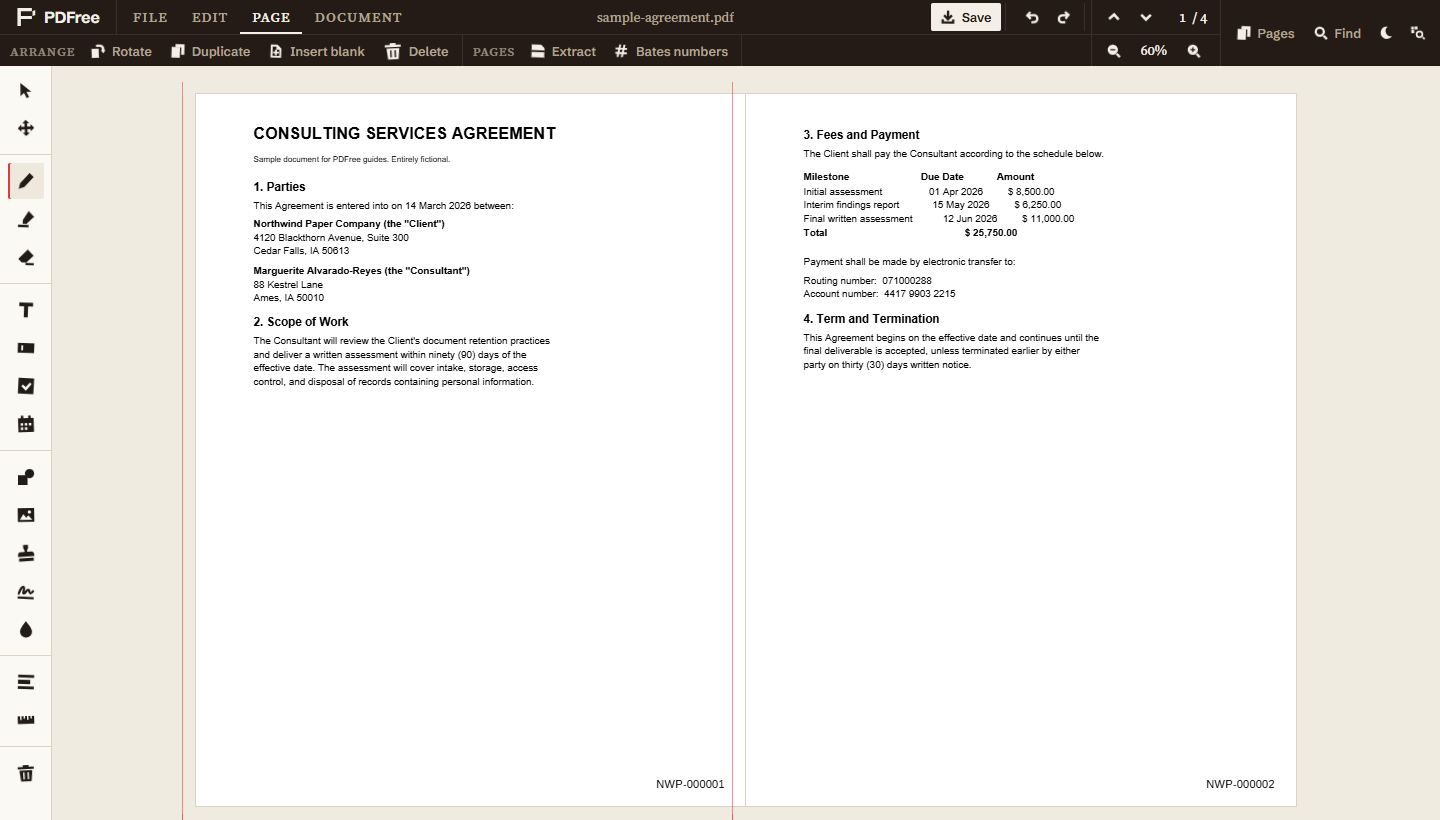The image size is (1440, 820).
Task: Click the Save button
Action: click(966, 17)
